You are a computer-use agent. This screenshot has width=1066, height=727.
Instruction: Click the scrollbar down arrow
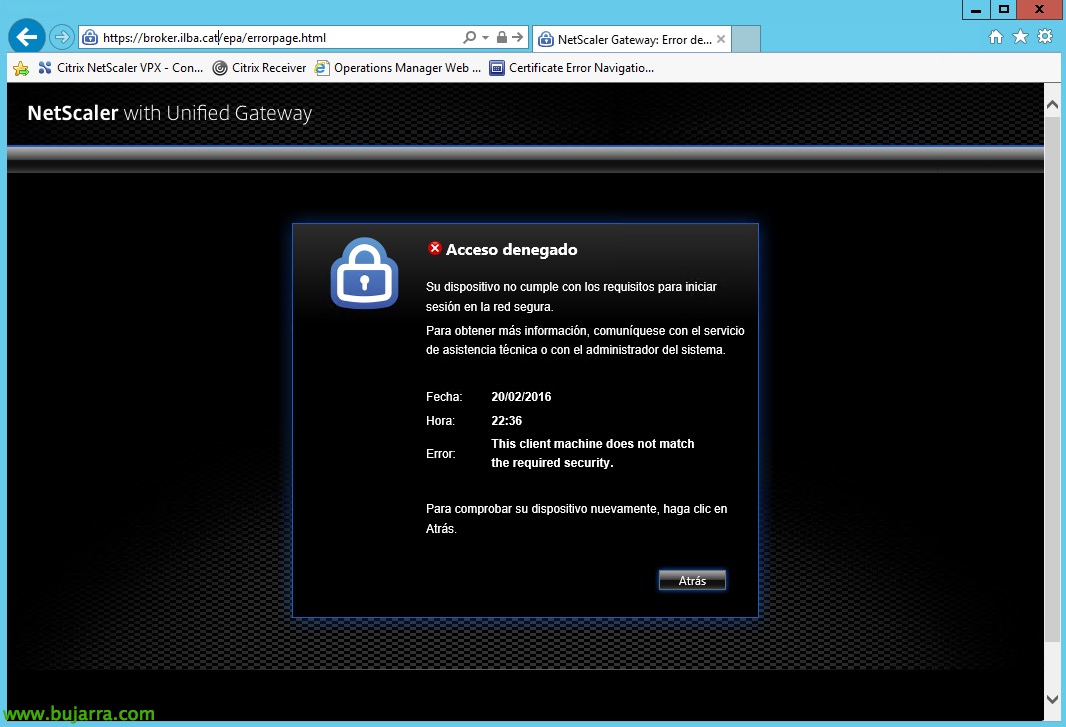coord(1052,699)
